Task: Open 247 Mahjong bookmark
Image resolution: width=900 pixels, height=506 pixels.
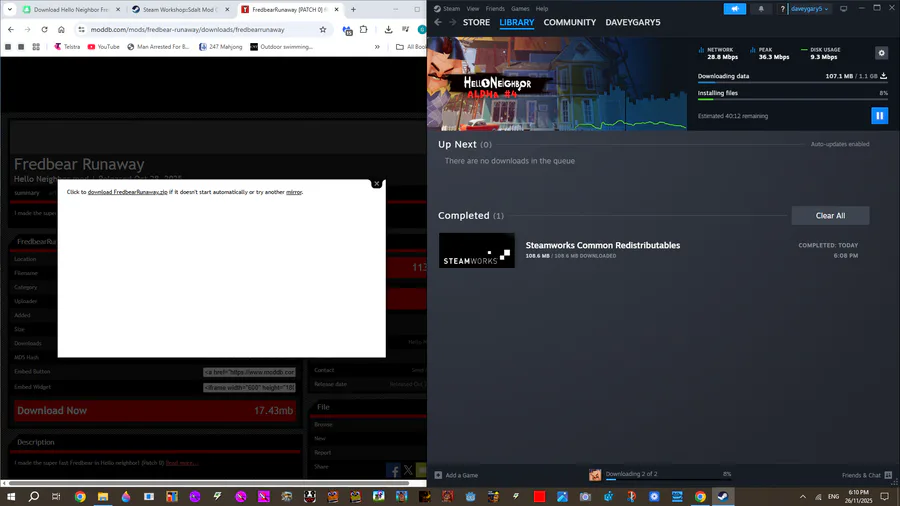Action: (x=220, y=47)
